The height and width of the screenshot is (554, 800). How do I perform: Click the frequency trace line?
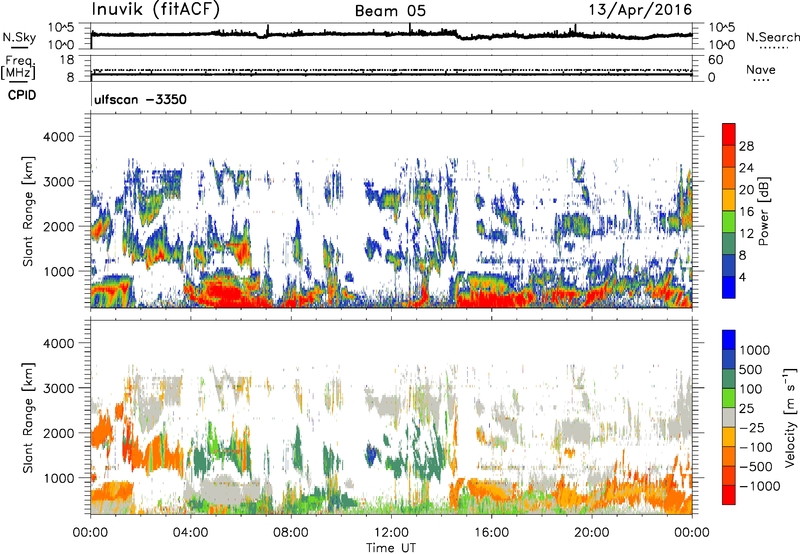pyautogui.click(x=391, y=74)
